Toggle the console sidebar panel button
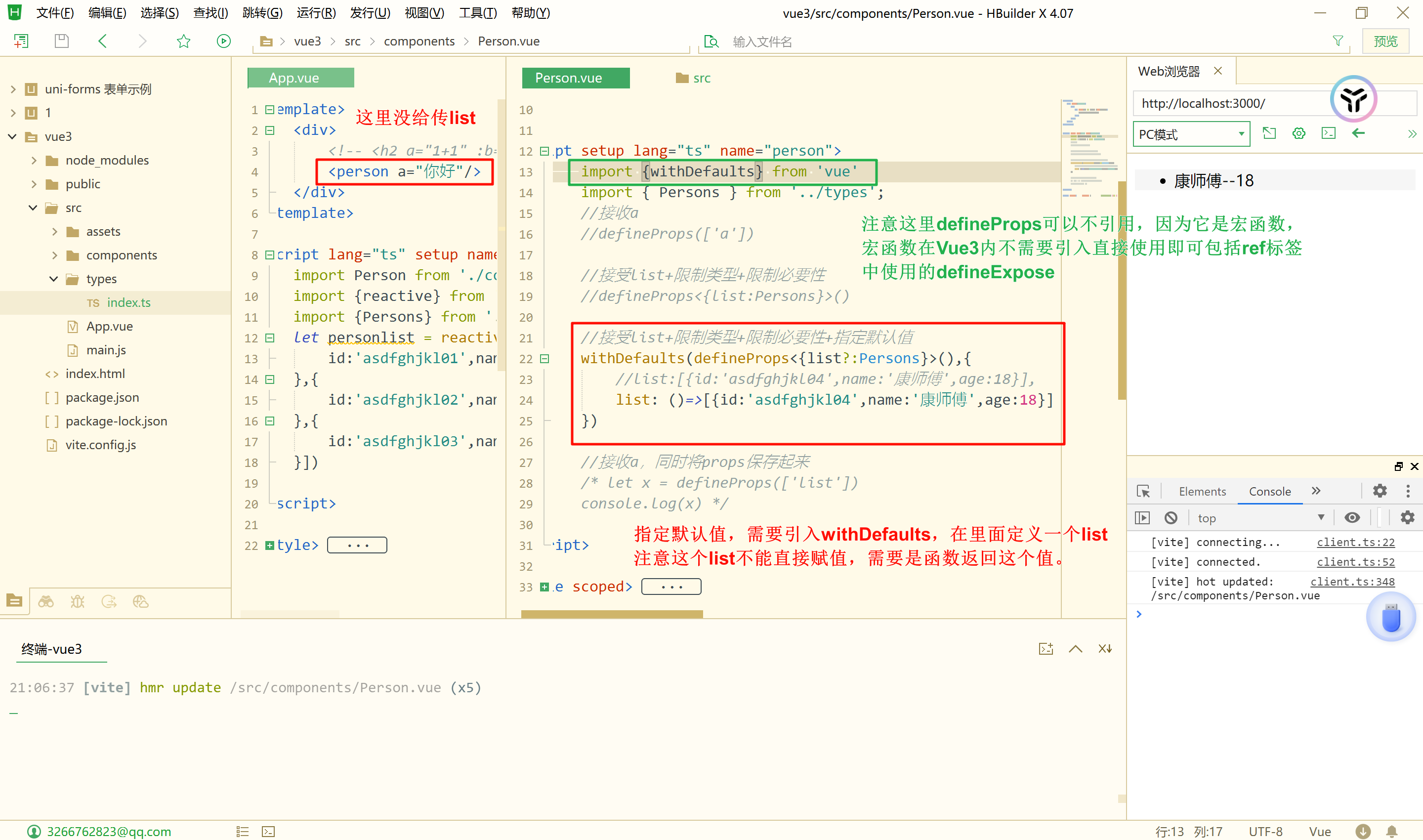Screen dimensions: 1423x840 [x=1142, y=517]
